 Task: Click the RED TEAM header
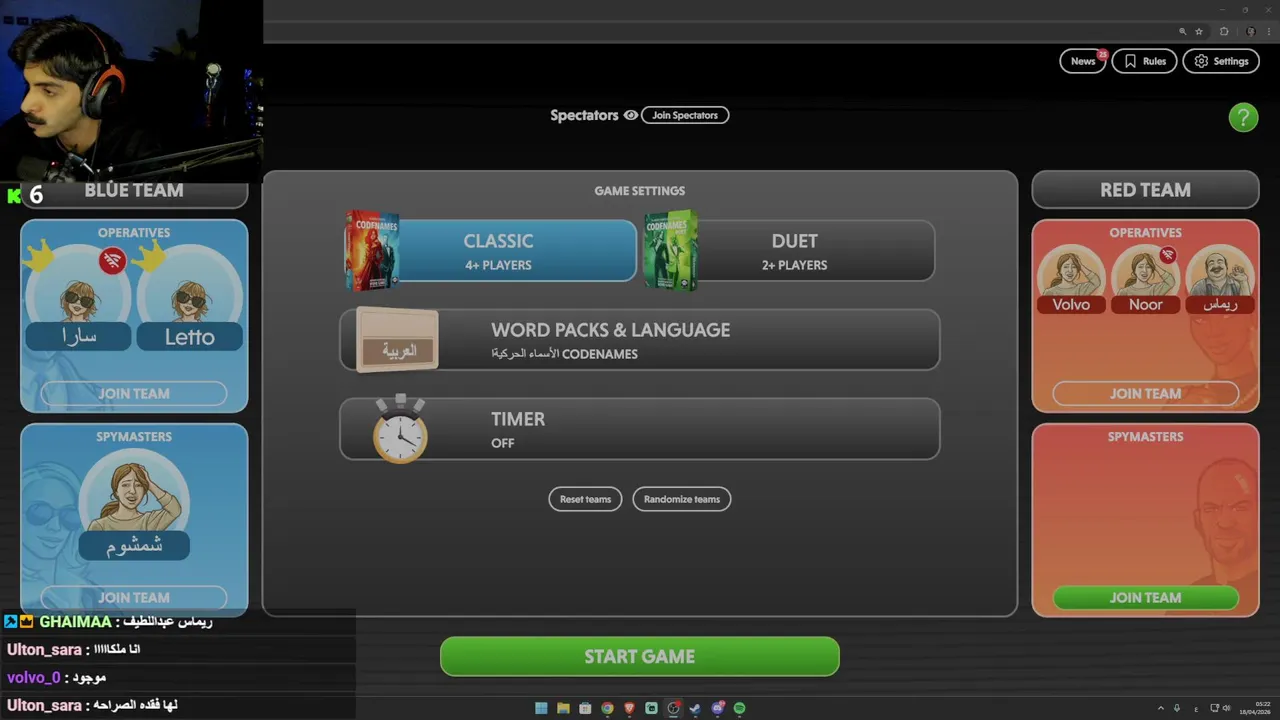pos(1145,190)
